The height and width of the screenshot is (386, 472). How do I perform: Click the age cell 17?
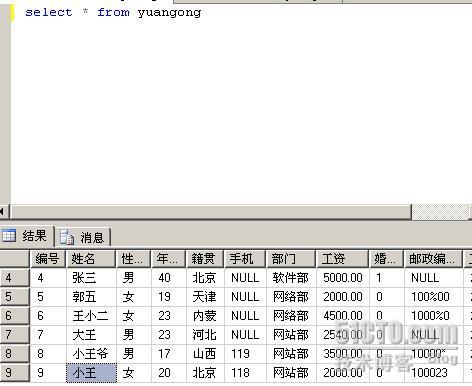coord(168,354)
